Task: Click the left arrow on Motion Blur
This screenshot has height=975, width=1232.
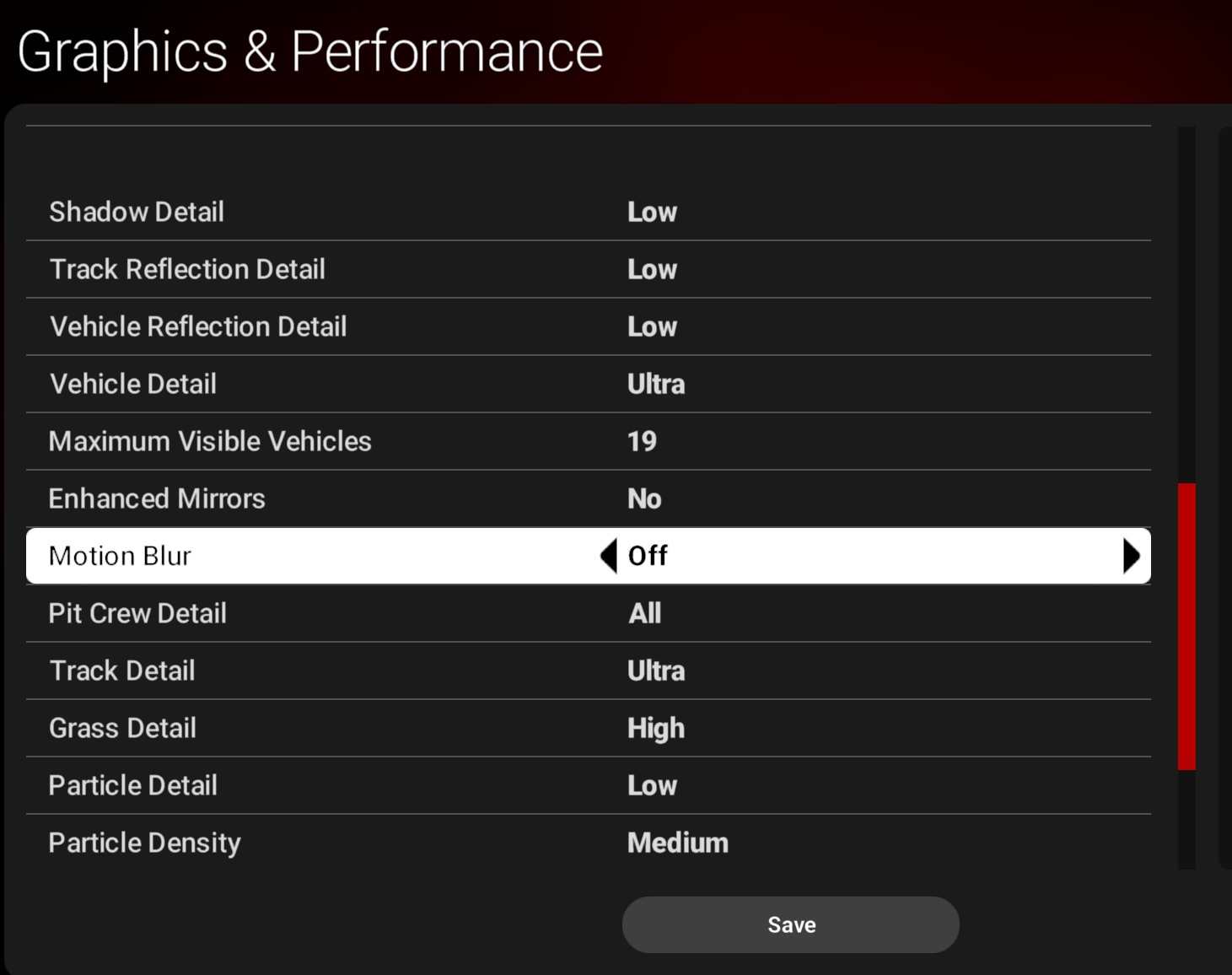Action: click(x=608, y=556)
